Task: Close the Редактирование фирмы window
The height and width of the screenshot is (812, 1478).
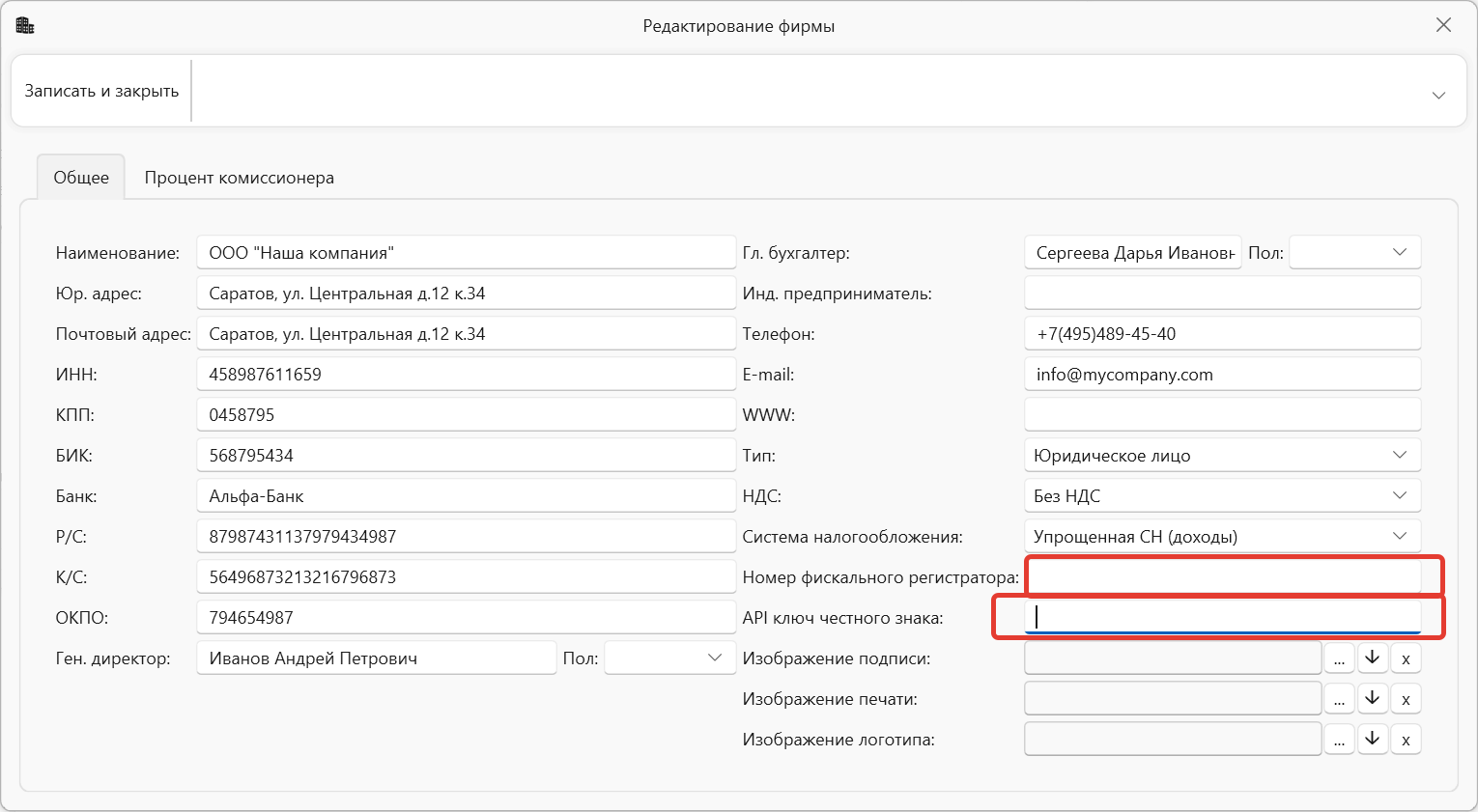Action: [x=1443, y=25]
